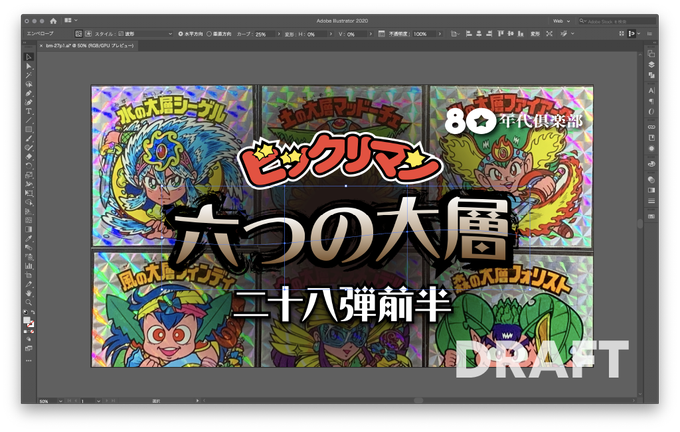This screenshot has height=432, width=680.
Task: Select the Column Graph tool
Action: point(29,266)
